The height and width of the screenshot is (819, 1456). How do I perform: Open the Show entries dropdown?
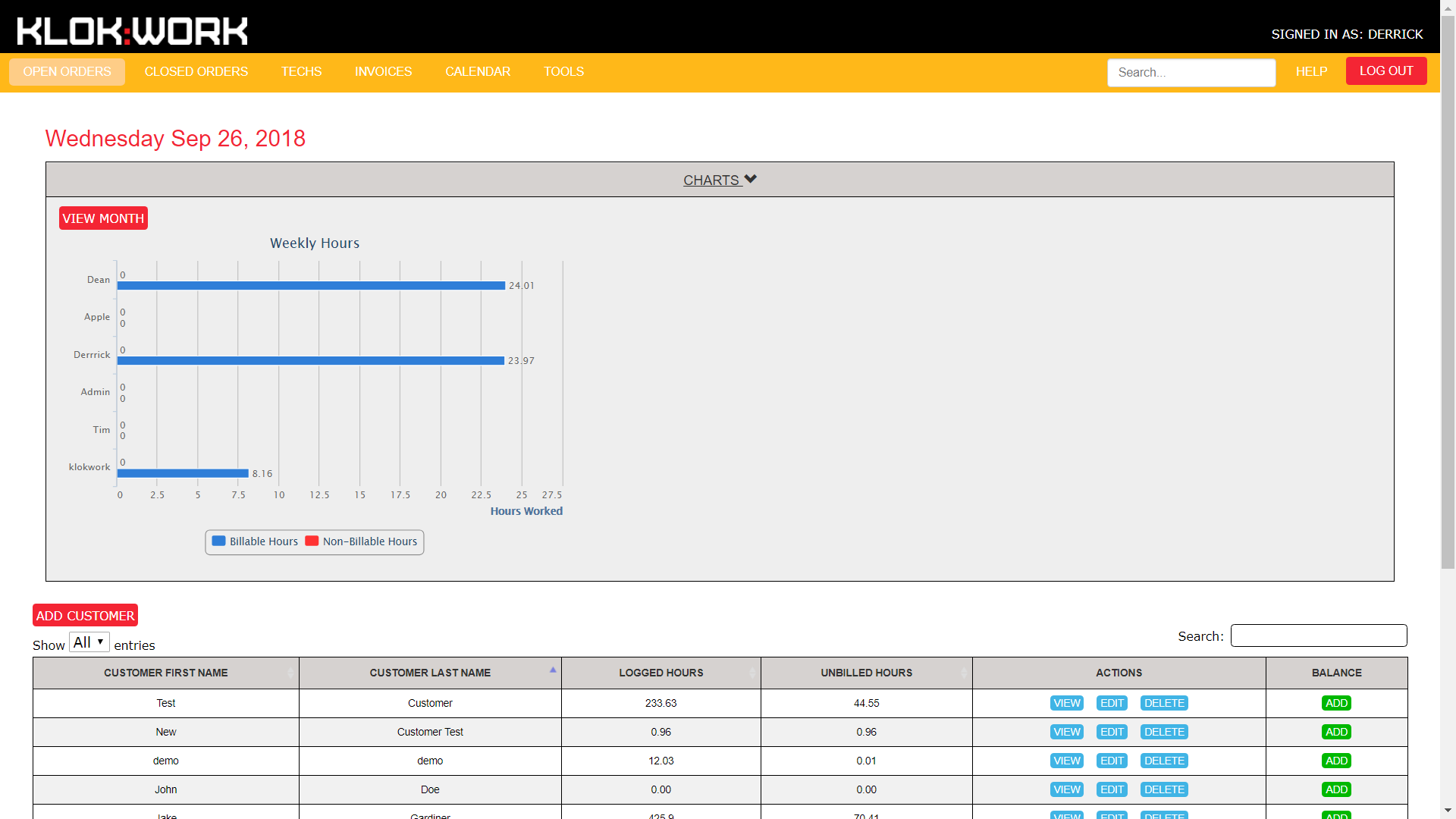click(x=89, y=642)
